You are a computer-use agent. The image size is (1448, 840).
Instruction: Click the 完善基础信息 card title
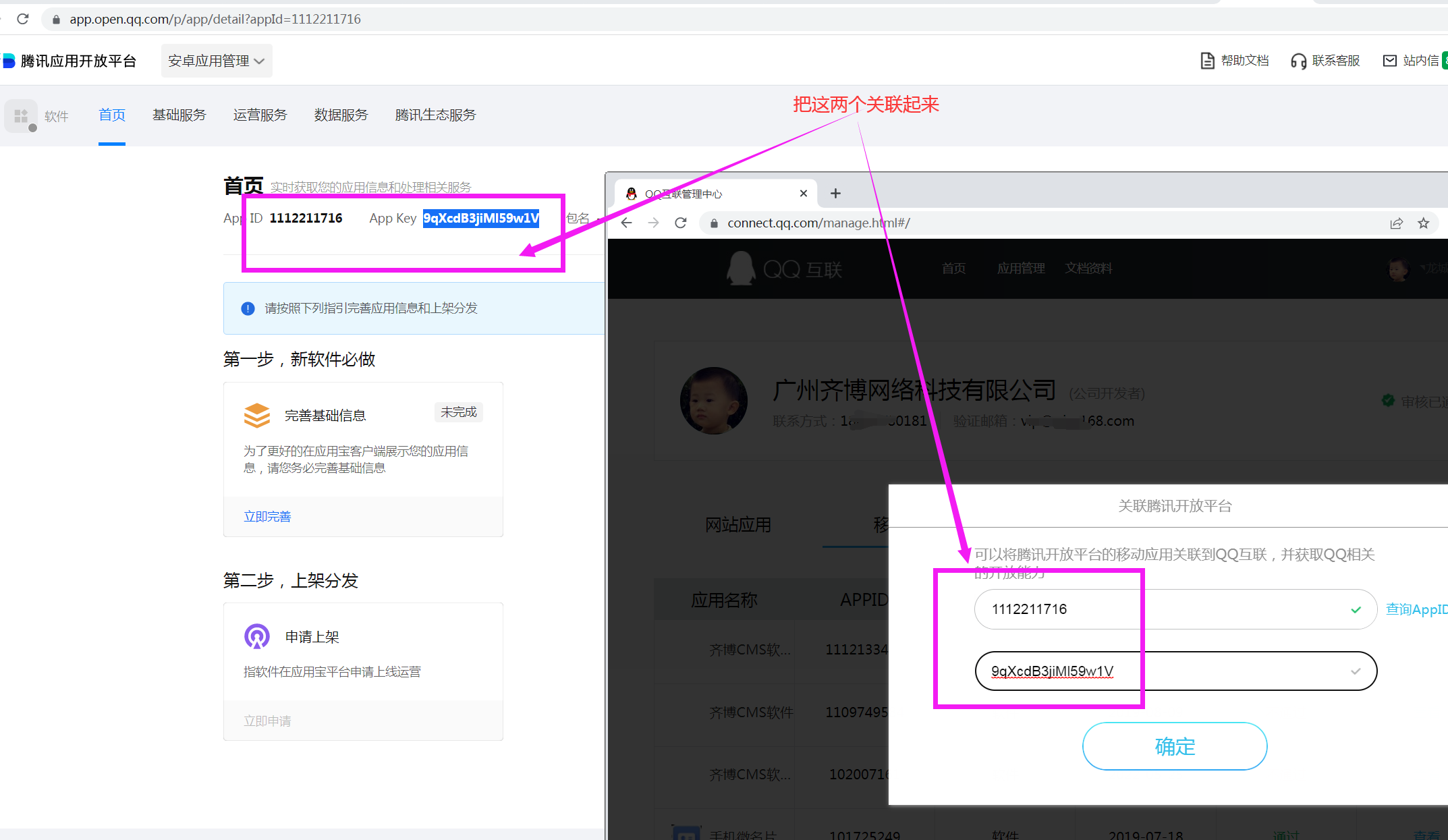[x=325, y=416]
